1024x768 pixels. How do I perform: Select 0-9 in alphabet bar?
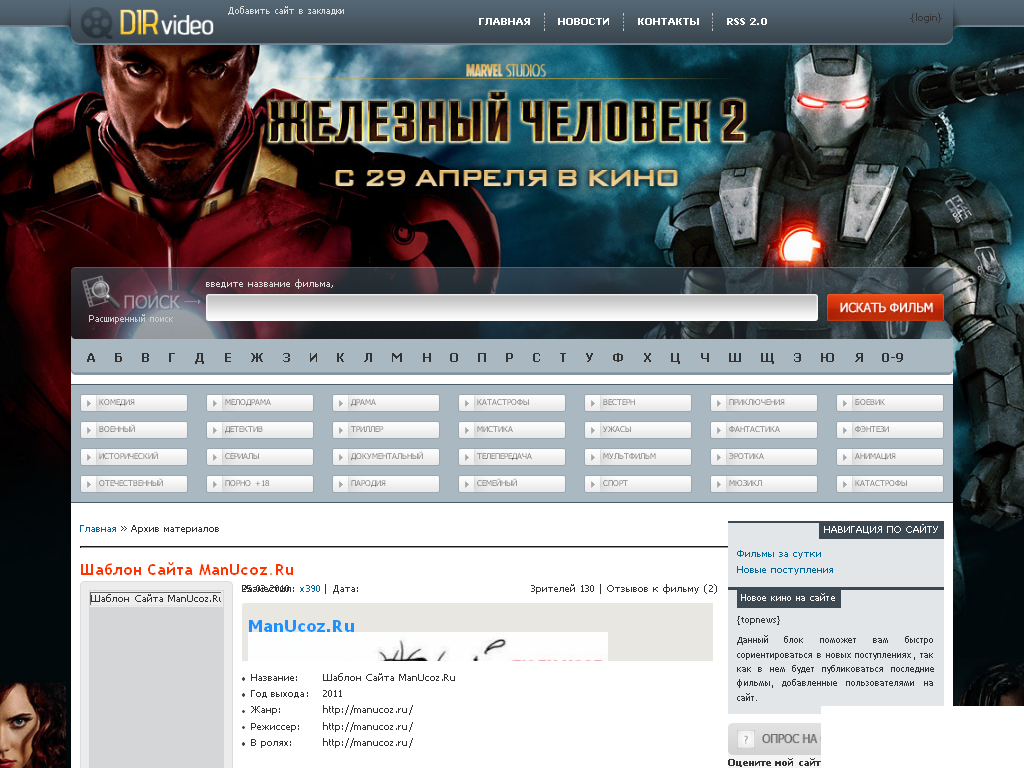tap(892, 358)
